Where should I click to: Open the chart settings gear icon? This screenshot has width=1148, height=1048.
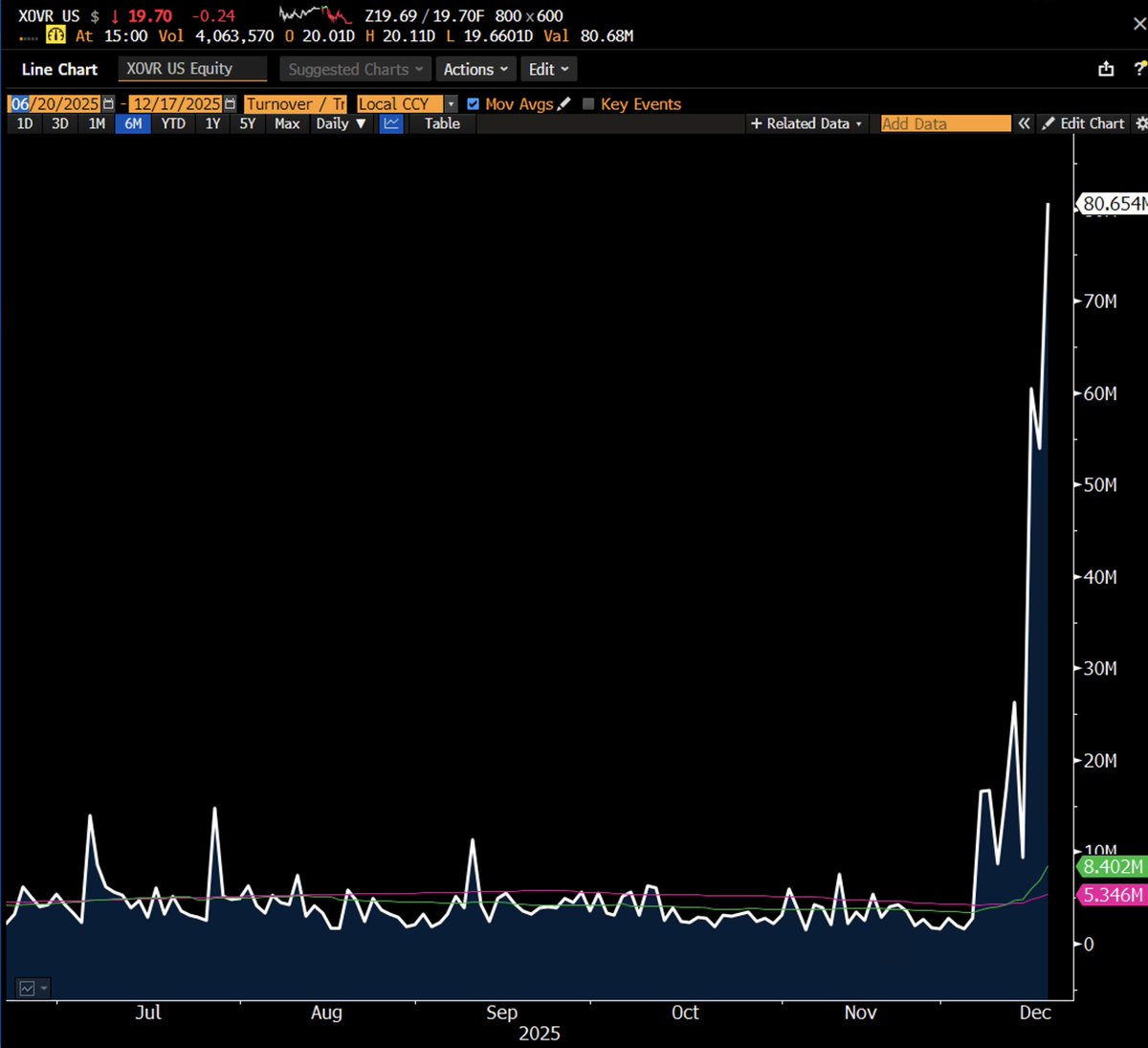click(x=1140, y=123)
